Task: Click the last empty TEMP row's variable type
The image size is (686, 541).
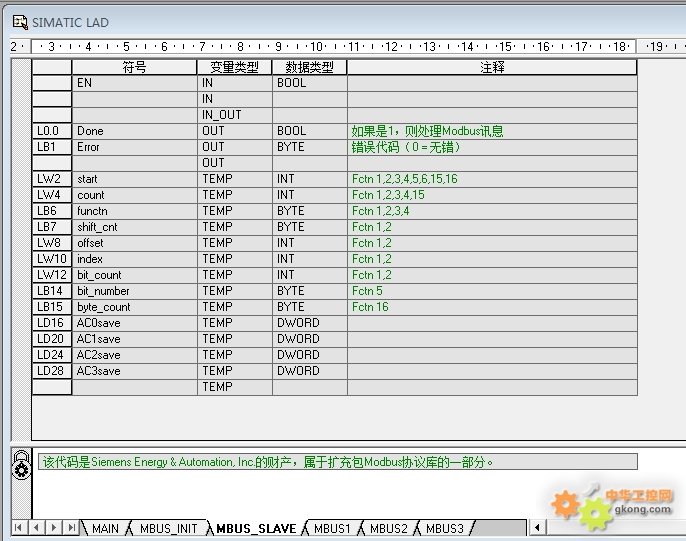Action: click(234, 387)
